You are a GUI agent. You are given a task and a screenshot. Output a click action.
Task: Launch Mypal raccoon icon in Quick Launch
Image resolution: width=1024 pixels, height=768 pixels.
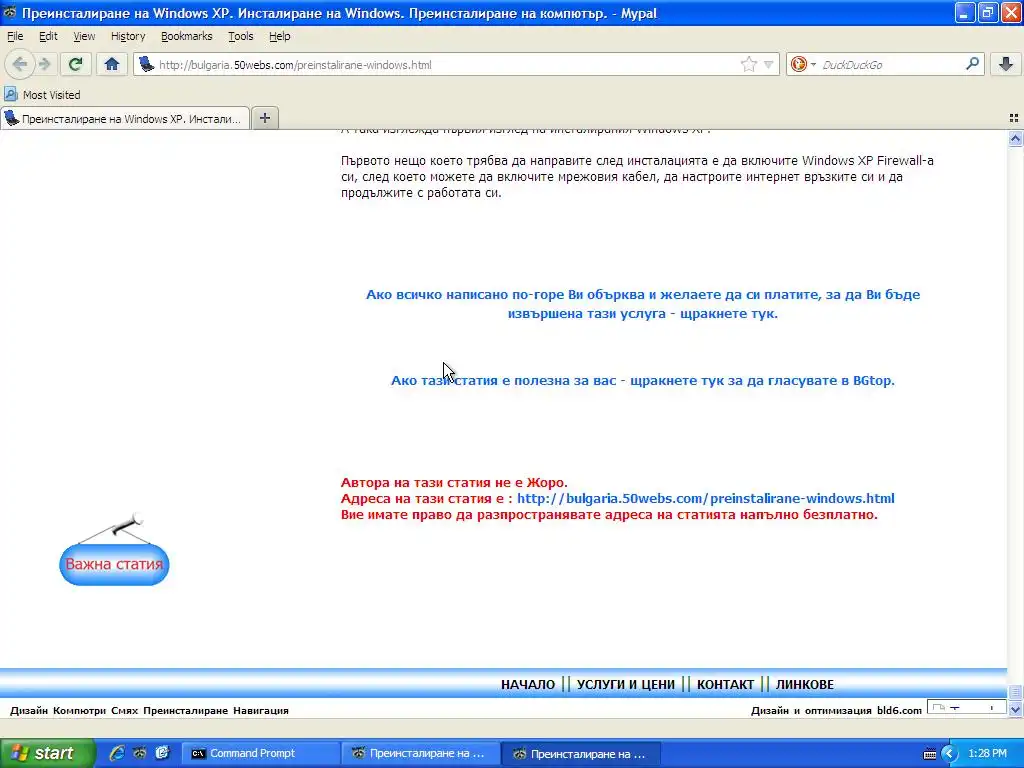coord(140,753)
